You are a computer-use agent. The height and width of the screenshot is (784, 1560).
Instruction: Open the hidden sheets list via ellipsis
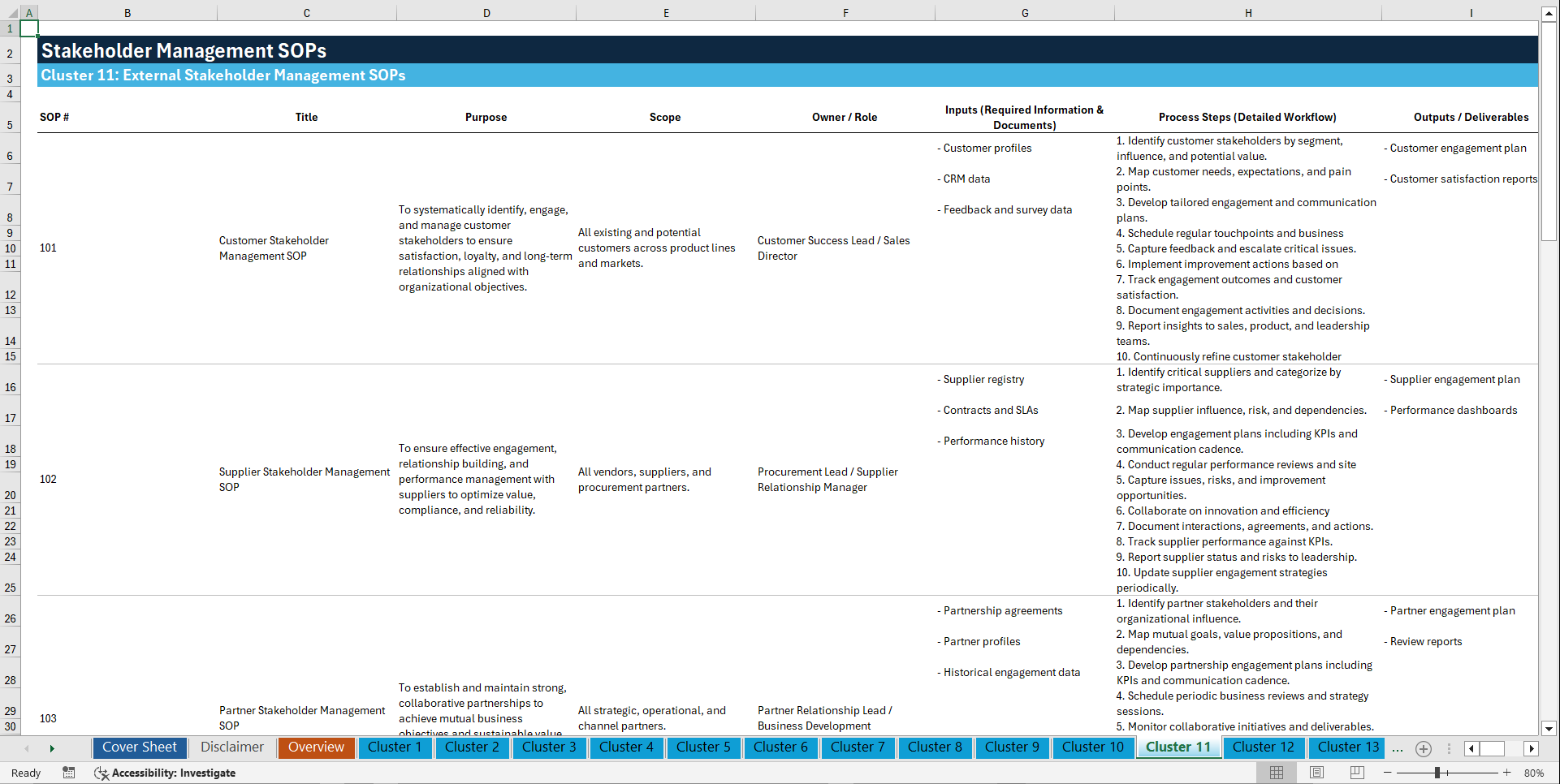tap(1398, 748)
